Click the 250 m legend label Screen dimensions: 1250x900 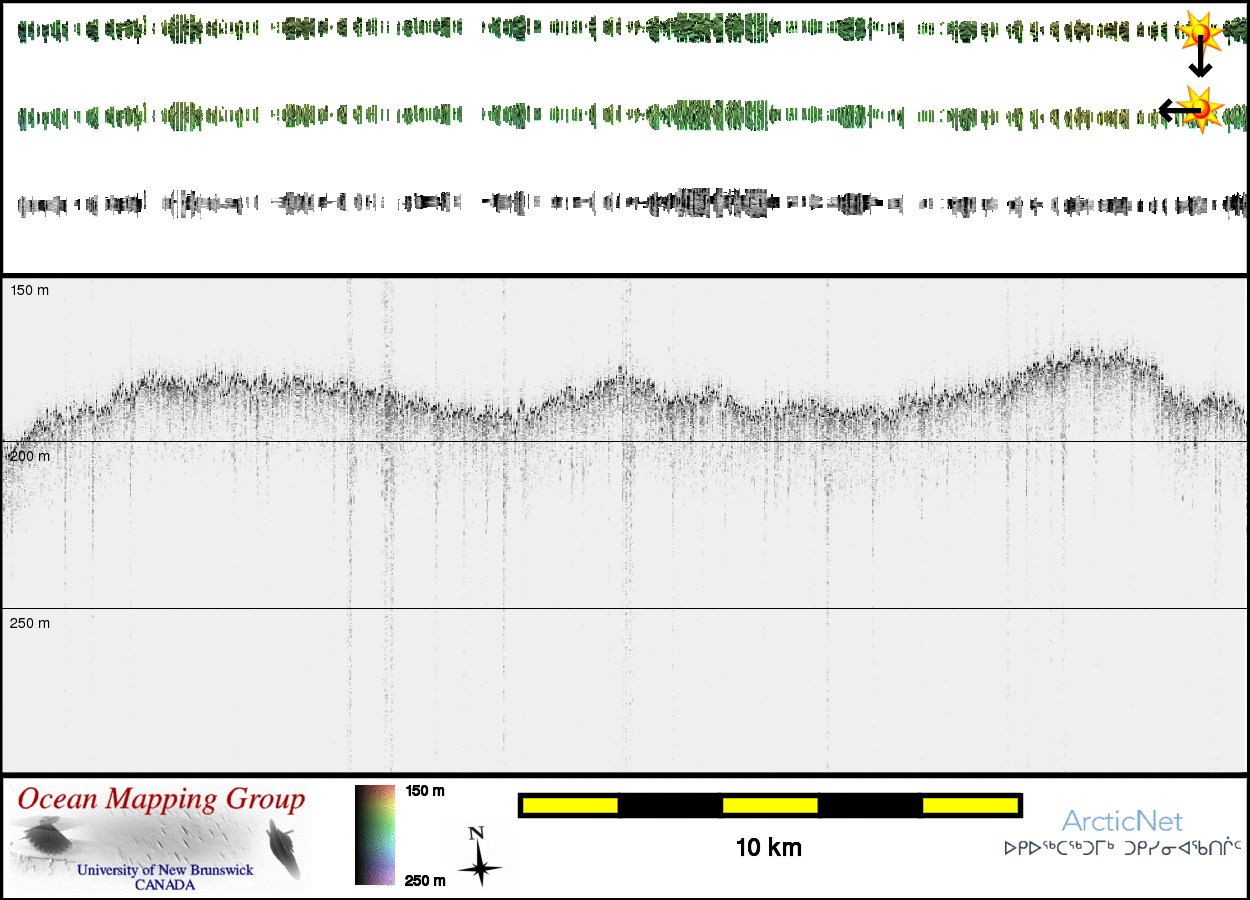425,880
